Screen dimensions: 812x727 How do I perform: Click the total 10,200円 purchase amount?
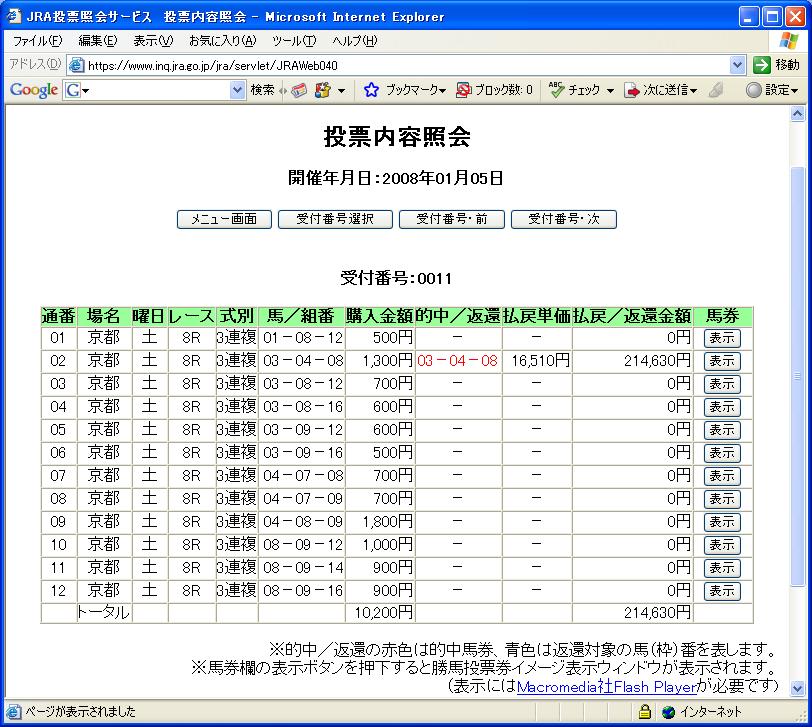tap(383, 613)
